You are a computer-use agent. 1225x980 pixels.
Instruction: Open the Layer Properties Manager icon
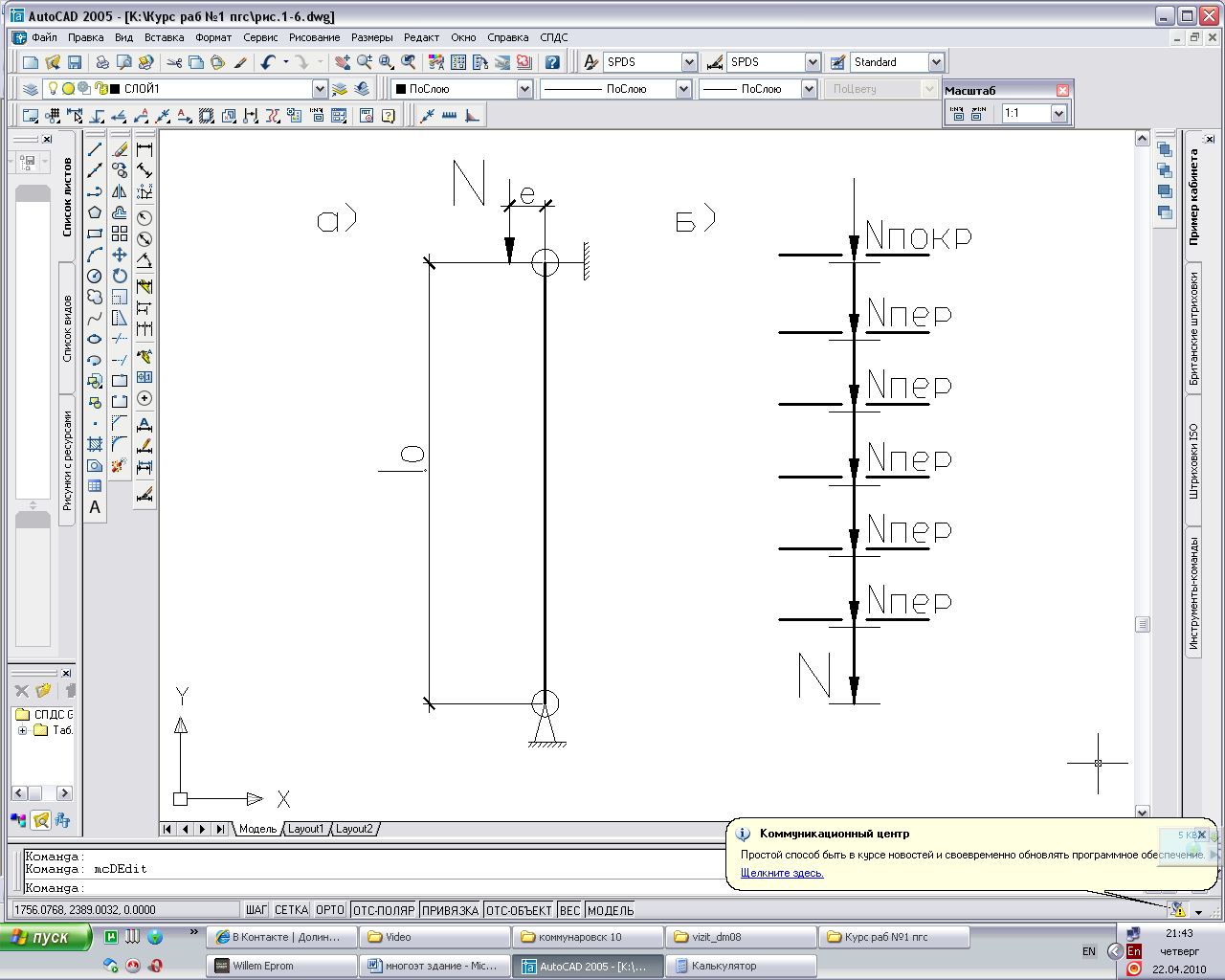(31, 89)
